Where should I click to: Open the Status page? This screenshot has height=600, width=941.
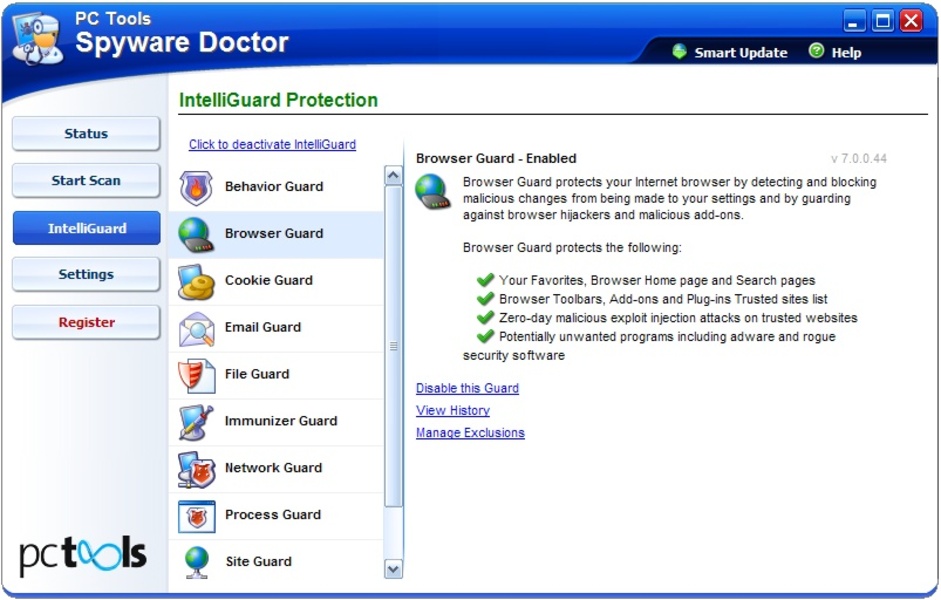(x=86, y=134)
